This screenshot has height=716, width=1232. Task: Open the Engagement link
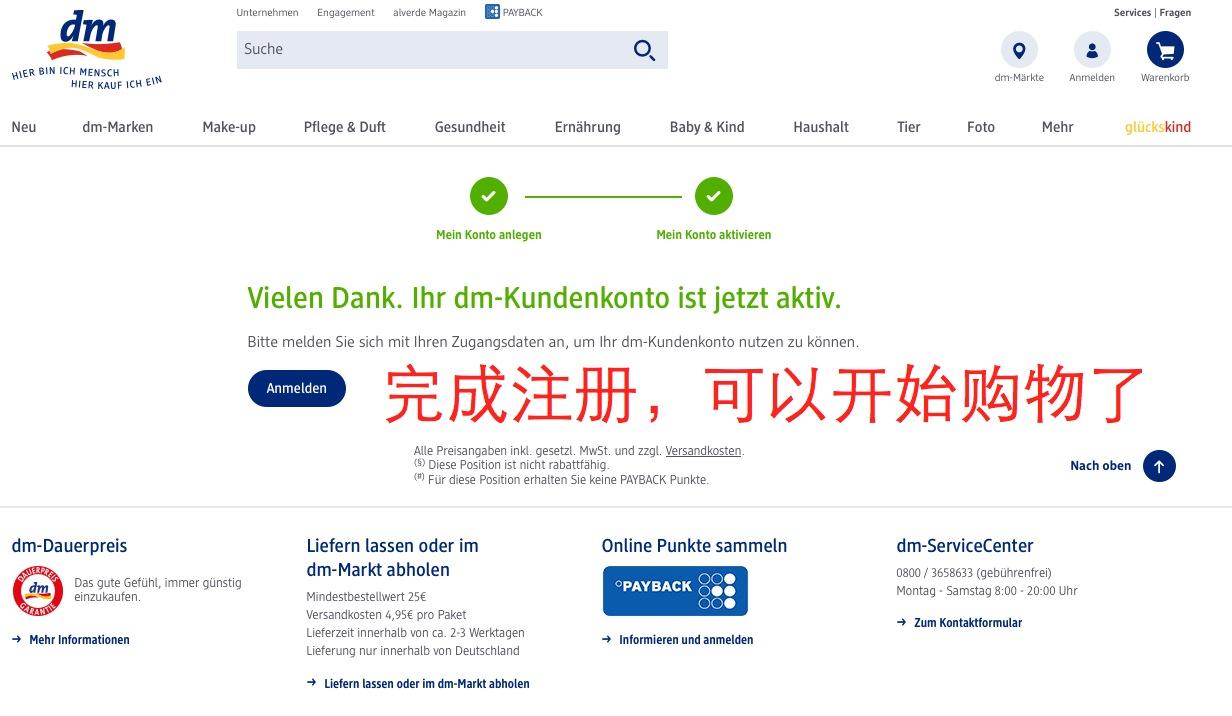[346, 13]
